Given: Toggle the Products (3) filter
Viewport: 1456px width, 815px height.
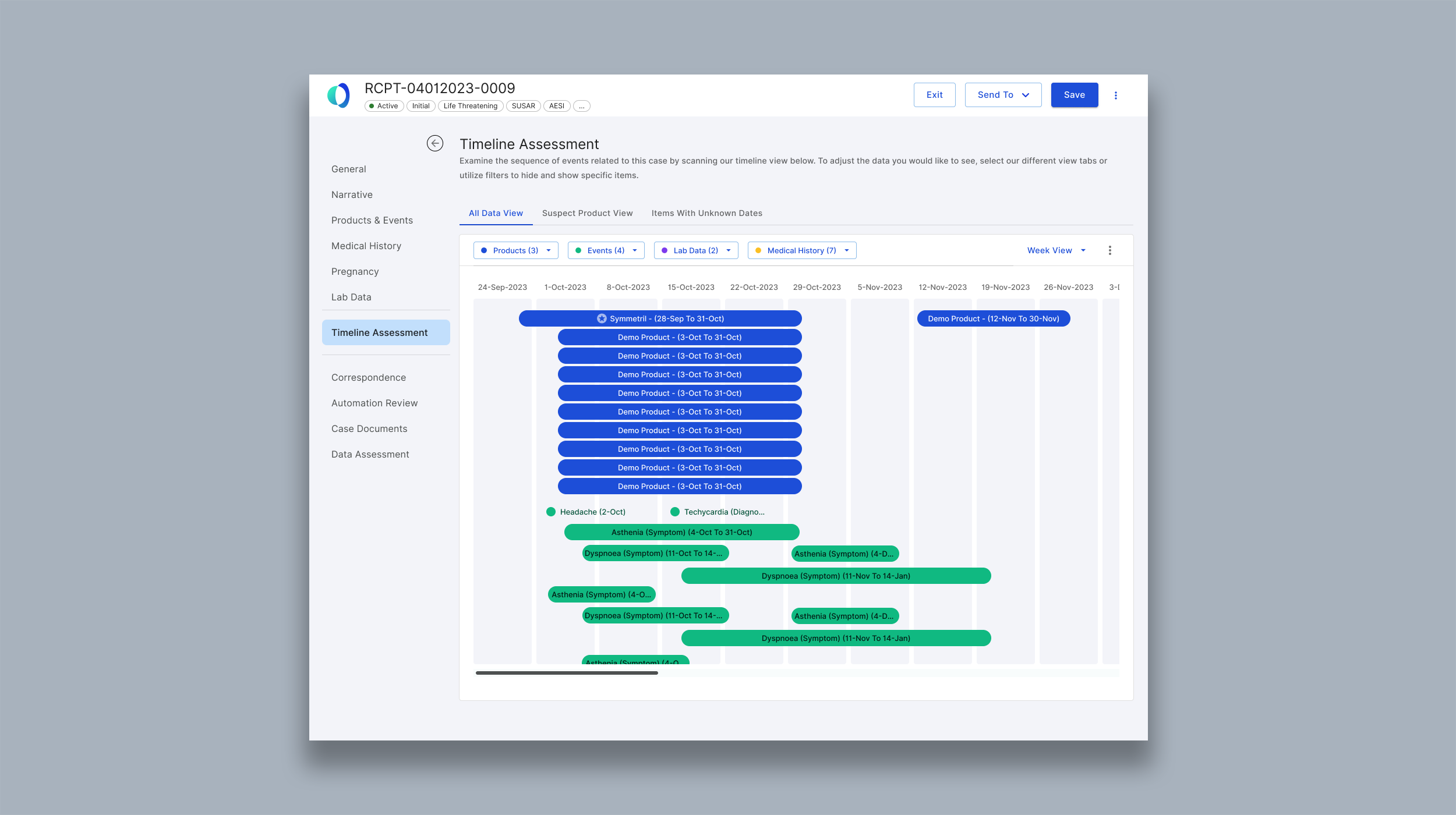Looking at the screenshot, I should pos(515,250).
